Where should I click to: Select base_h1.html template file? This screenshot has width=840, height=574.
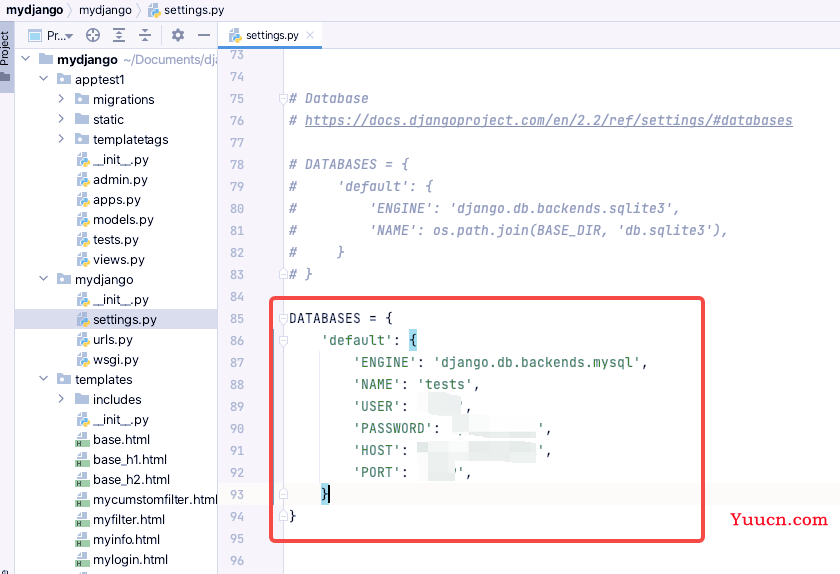(x=122, y=460)
